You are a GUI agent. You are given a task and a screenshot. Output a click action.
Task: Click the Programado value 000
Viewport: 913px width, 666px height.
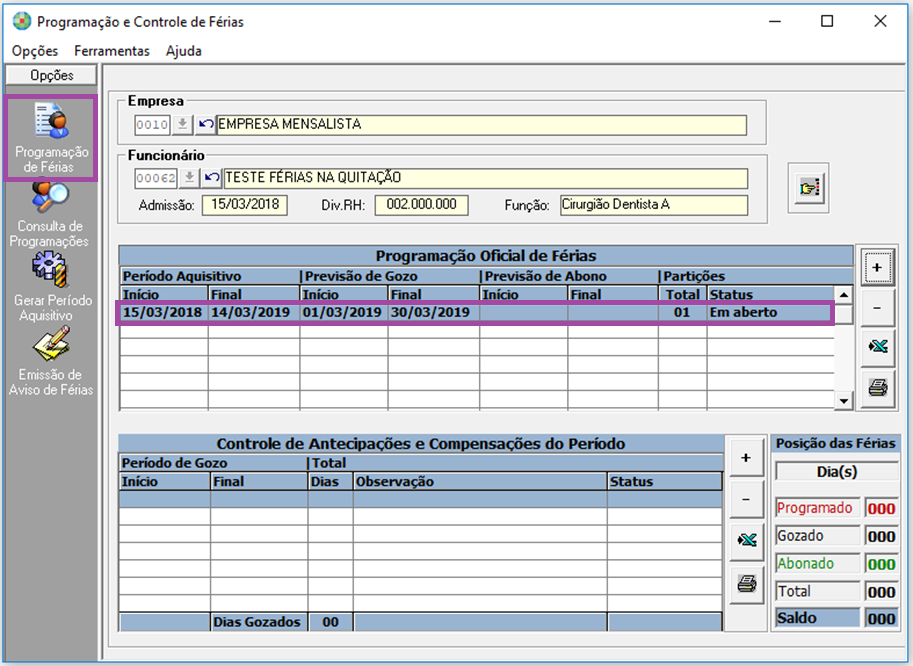click(881, 509)
